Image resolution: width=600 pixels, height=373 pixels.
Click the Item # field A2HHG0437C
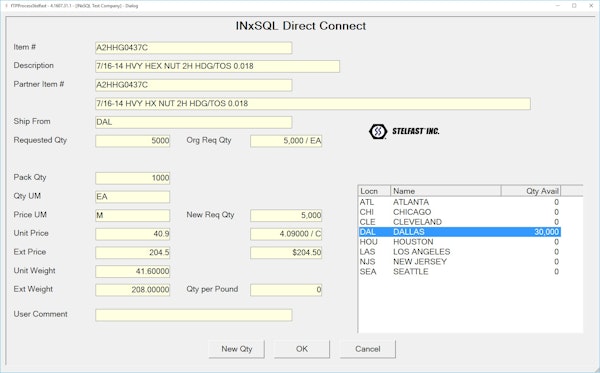[x=194, y=48]
